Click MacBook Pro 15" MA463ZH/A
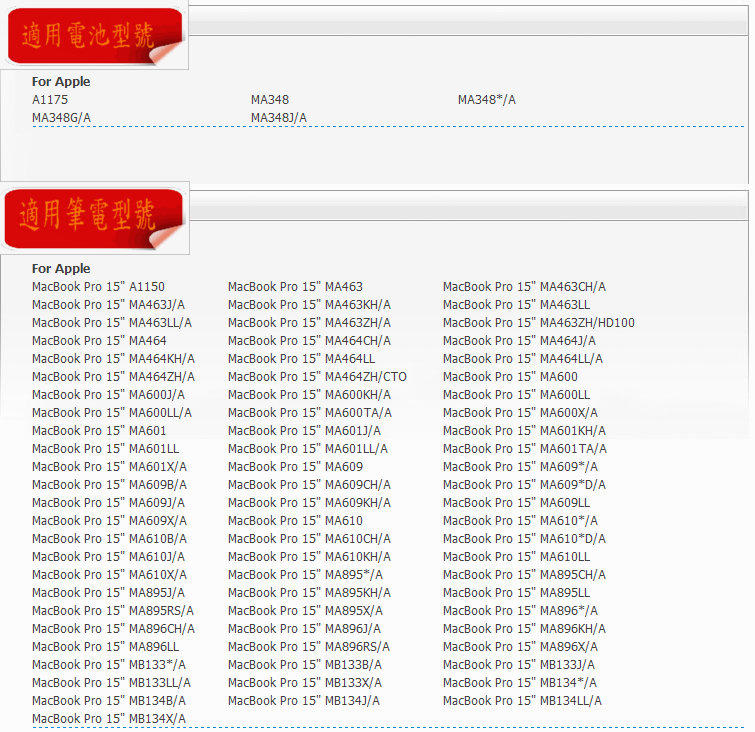755x732 pixels. [x=309, y=323]
